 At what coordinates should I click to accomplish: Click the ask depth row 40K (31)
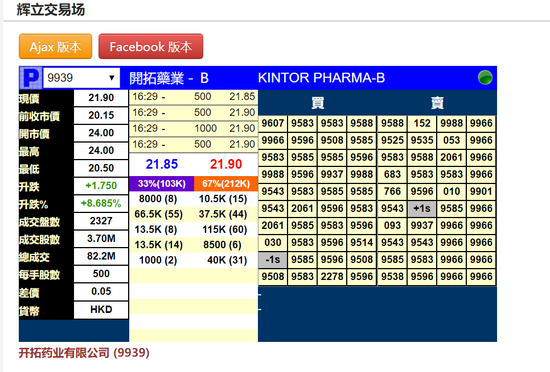point(227,260)
